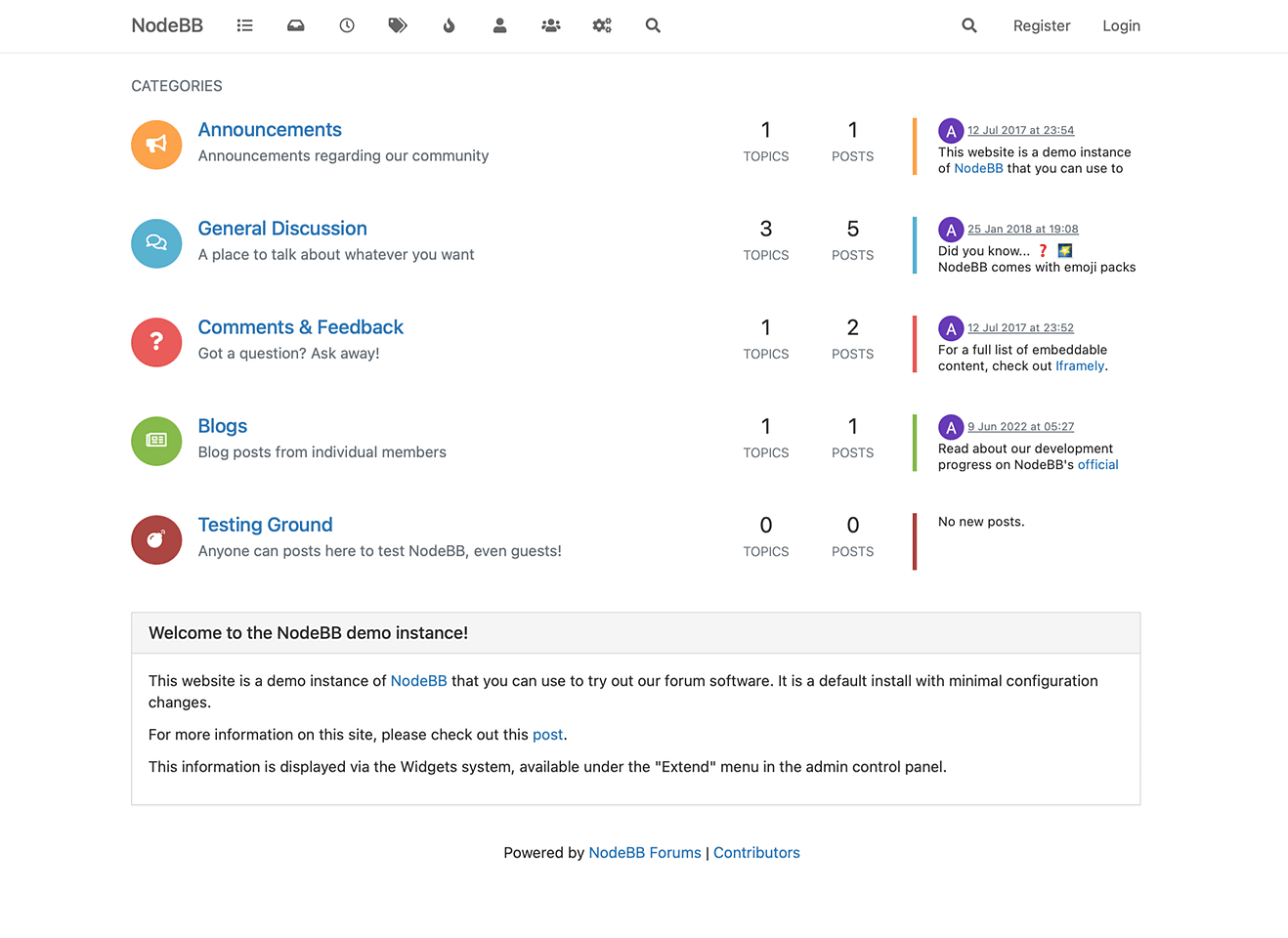Click the user avatar in the Blogs row

[951, 427]
